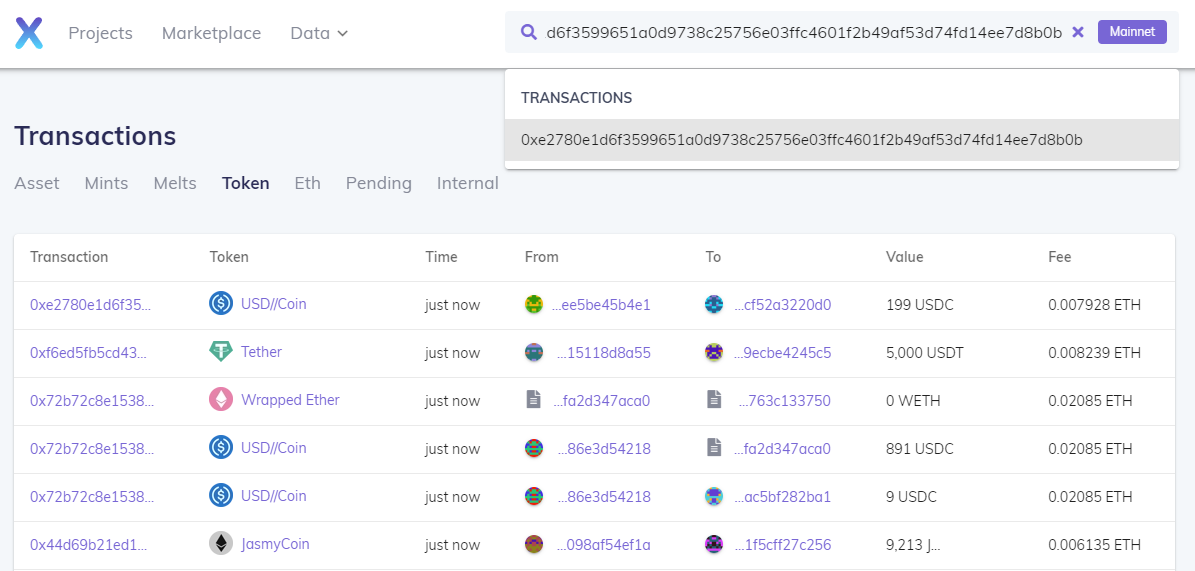Switch to the Mints tab
1195x571 pixels.
point(106,183)
